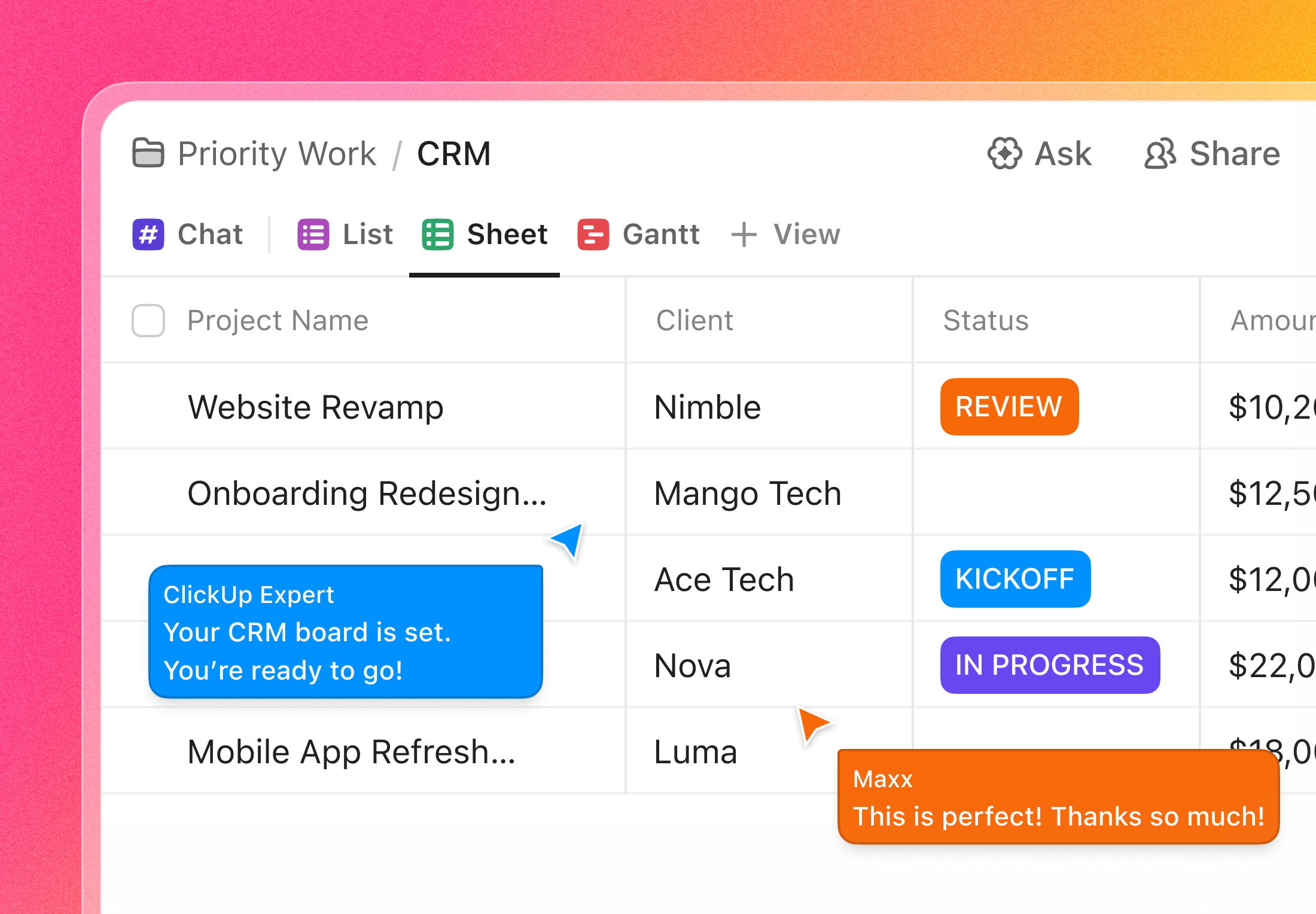The width and height of the screenshot is (1316, 914).
Task: Select the Sheet view icon
Action: [437, 234]
